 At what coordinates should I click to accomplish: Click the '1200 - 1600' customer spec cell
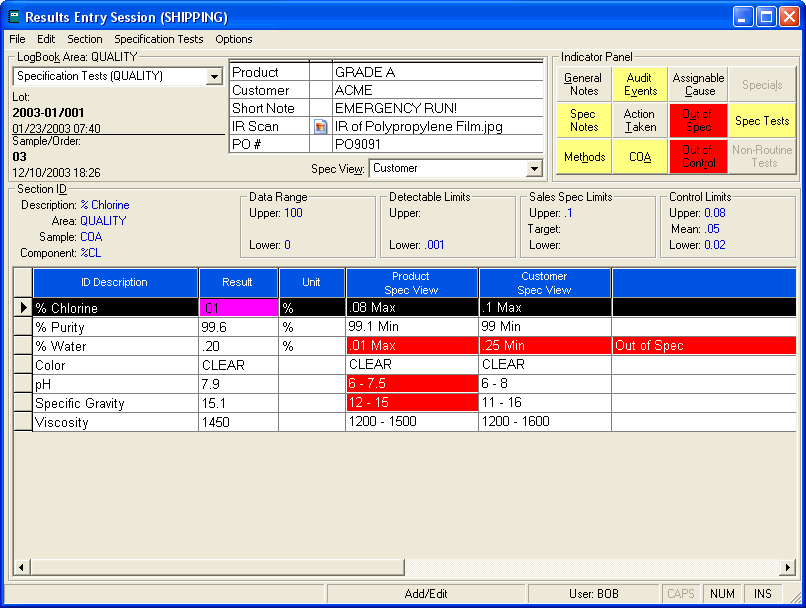point(545,421)
